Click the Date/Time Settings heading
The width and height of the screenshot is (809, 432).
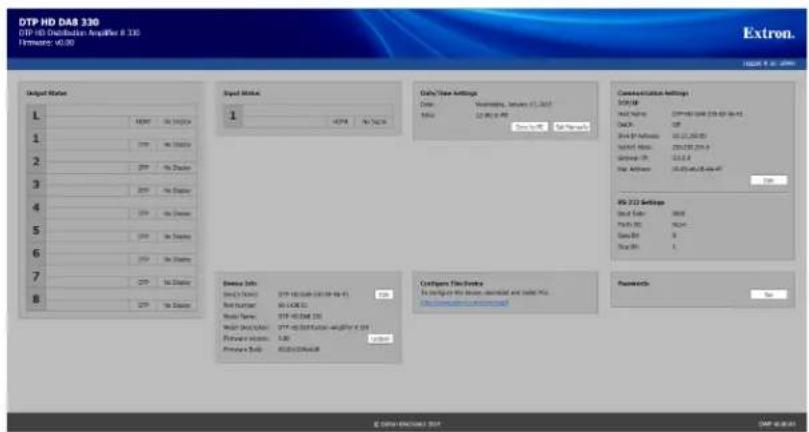[449, 93]
